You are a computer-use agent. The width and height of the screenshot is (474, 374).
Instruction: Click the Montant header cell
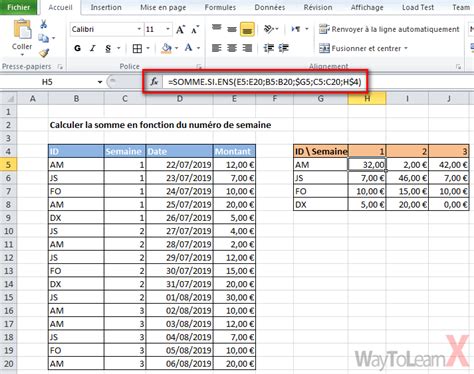click(x=234, y=151)
